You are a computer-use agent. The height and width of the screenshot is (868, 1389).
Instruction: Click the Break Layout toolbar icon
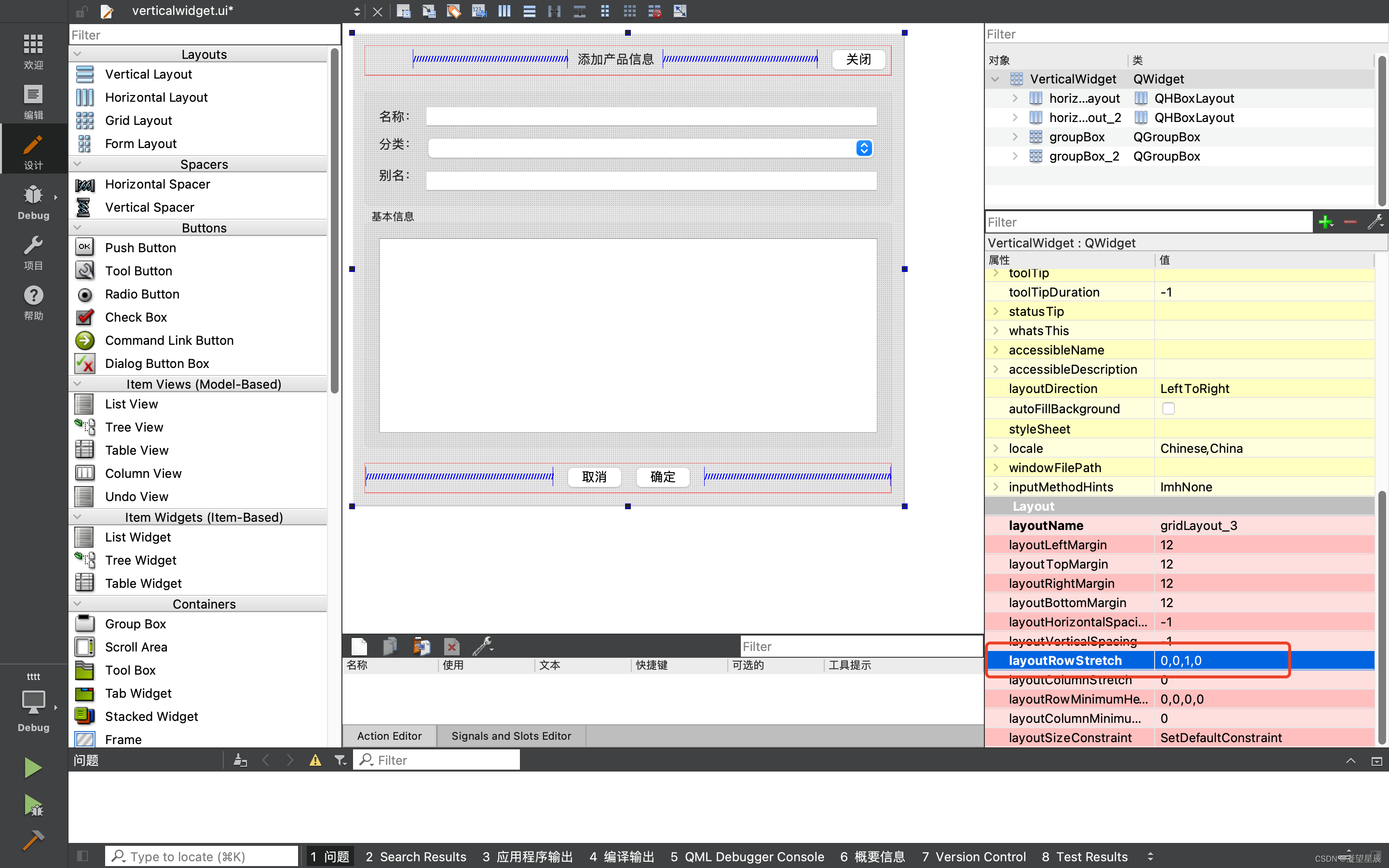tap(654, 11)
